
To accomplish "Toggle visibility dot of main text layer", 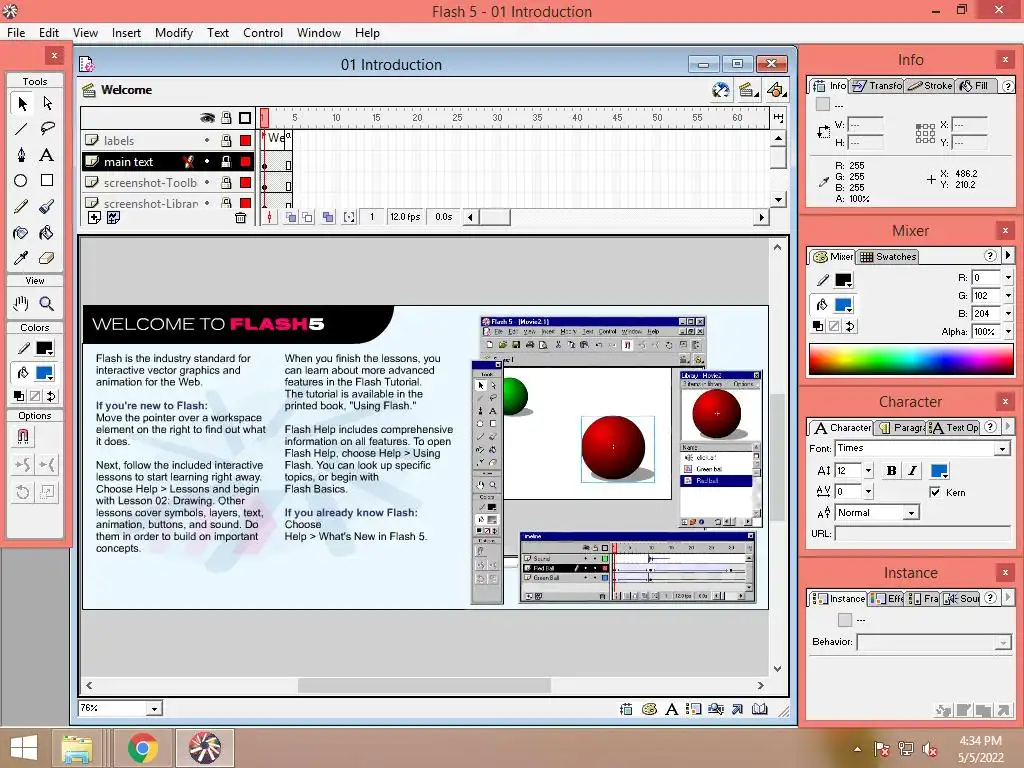I will click(x=207, y=161).
